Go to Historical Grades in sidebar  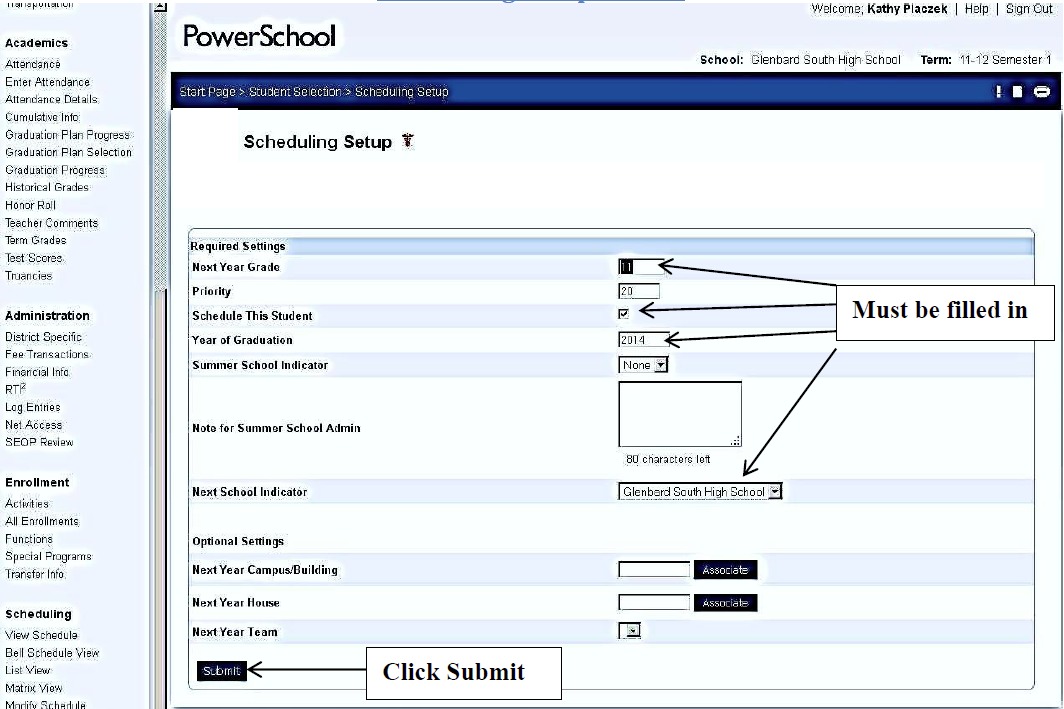pos(47,187)
